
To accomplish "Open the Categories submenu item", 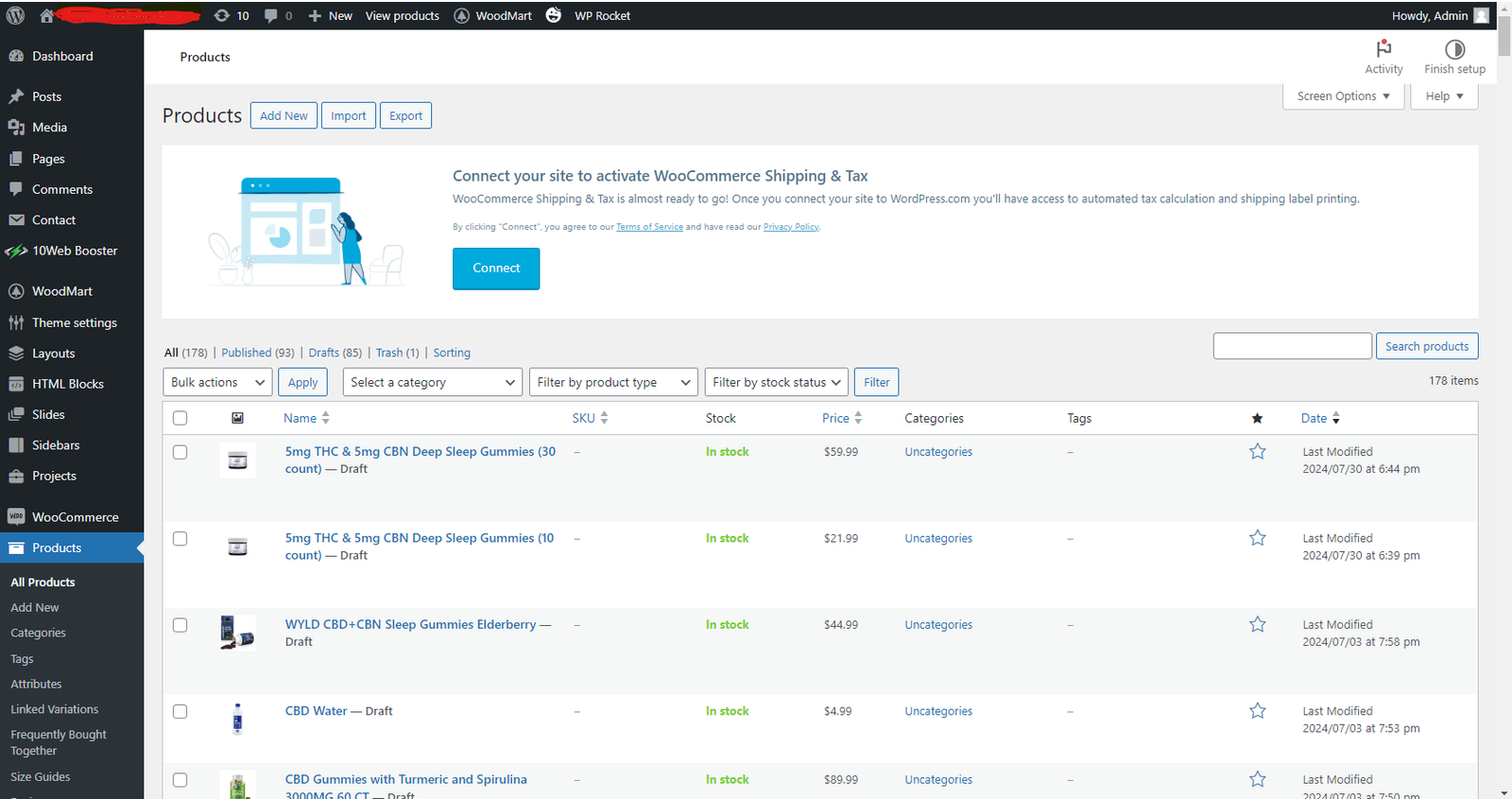I will coord(38,633).
